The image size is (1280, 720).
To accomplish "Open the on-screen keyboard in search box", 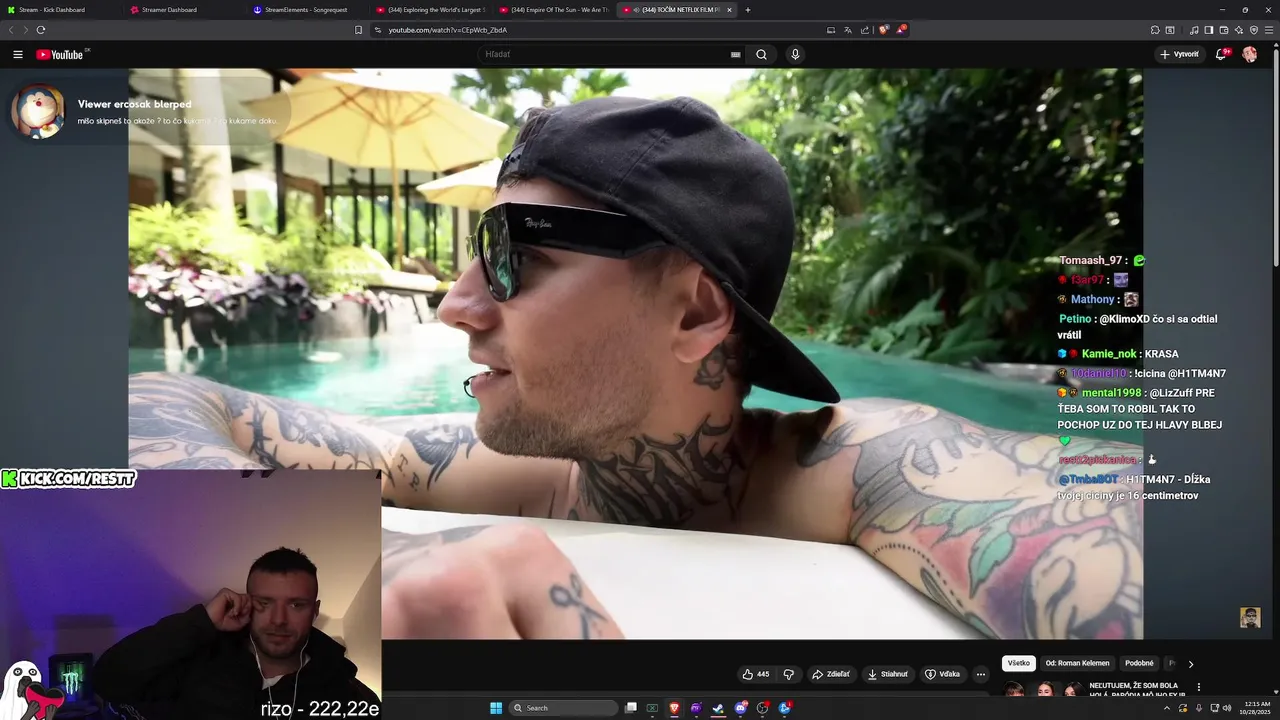I will 736,54.
